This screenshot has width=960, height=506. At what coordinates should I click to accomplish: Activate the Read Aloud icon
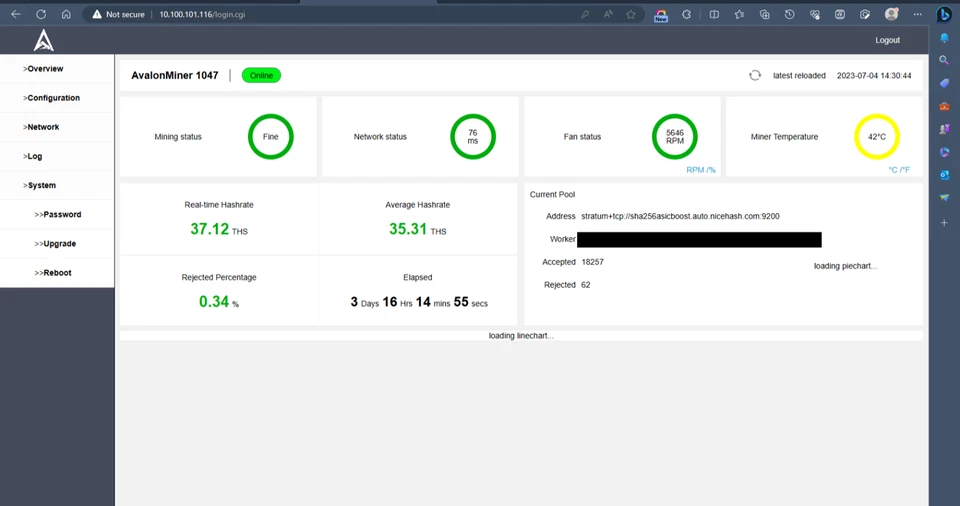(608, 14)
